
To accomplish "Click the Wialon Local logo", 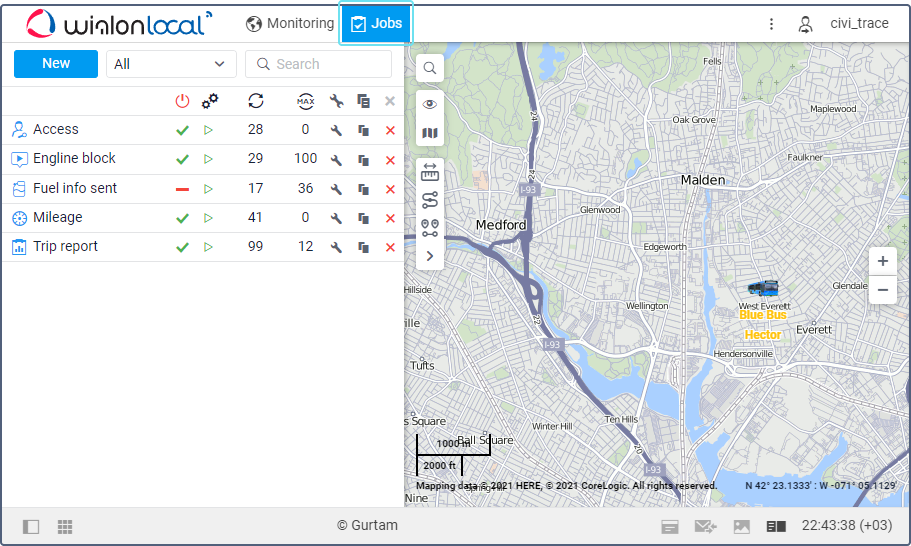I will pos(119,24).
